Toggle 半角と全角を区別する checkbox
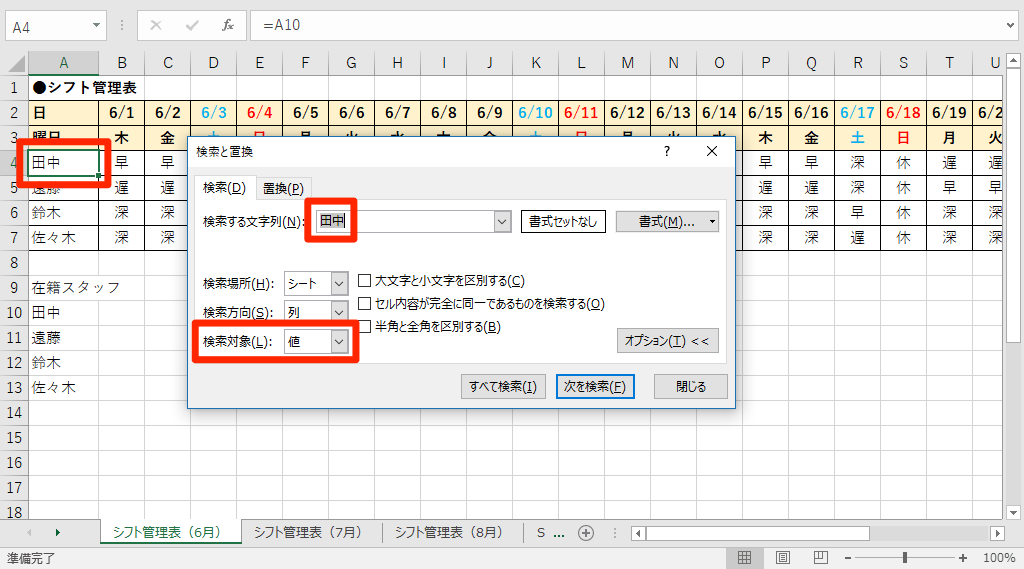1024x569 pixels. 364,327
